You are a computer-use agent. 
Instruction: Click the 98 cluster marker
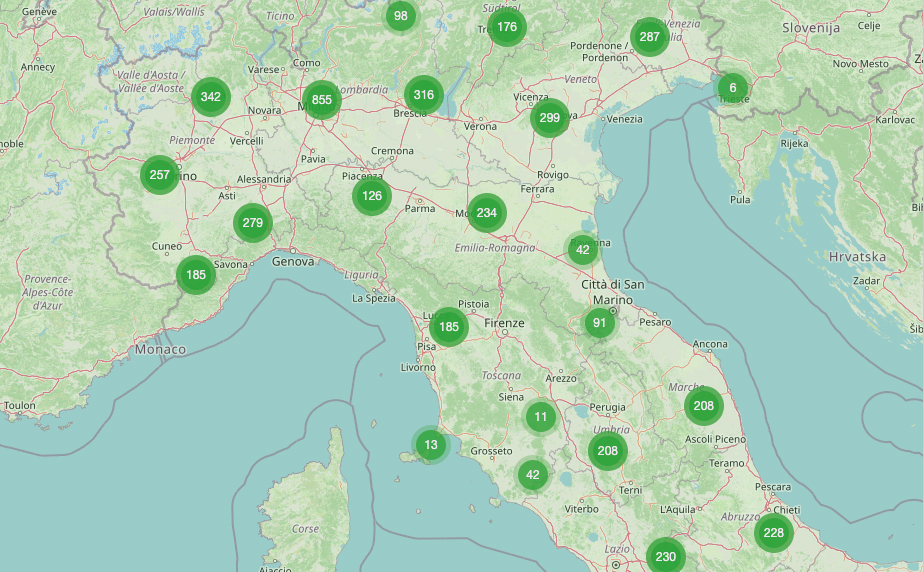[x=401, y=16]
